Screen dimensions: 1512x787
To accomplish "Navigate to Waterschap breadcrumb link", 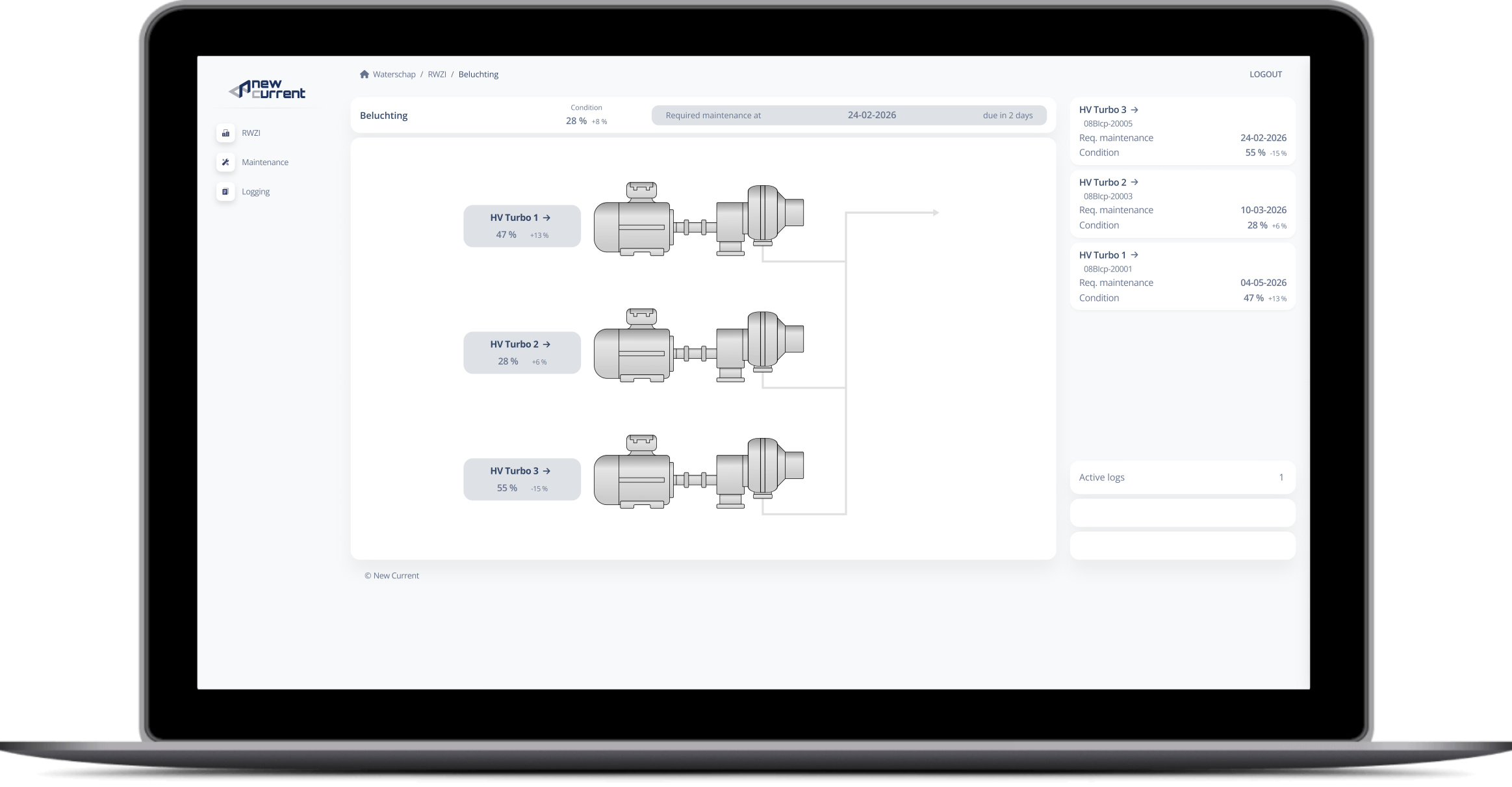I will pyautogui.click(x=394, y=74).
